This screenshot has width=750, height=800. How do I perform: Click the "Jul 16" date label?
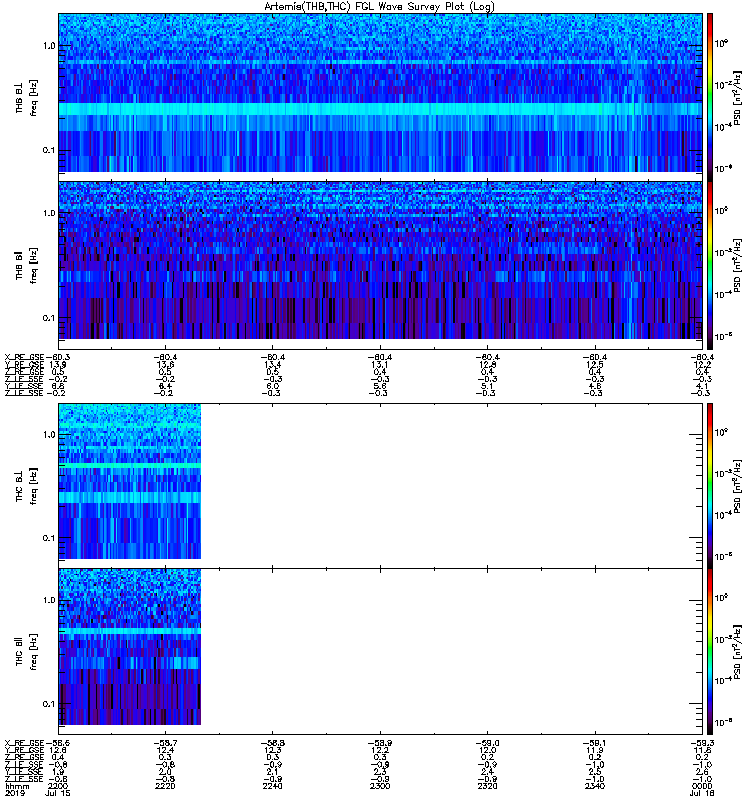(x=702, y=793)
